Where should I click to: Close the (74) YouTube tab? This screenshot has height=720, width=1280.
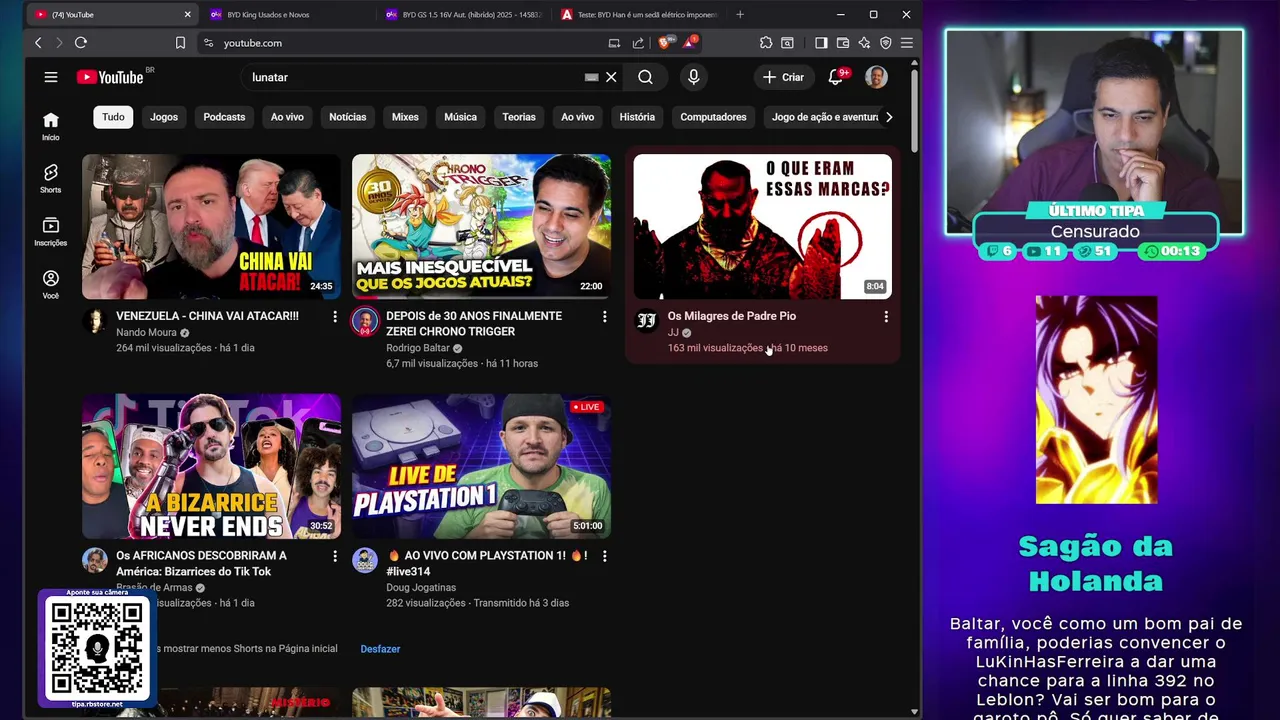coord(187,15)
